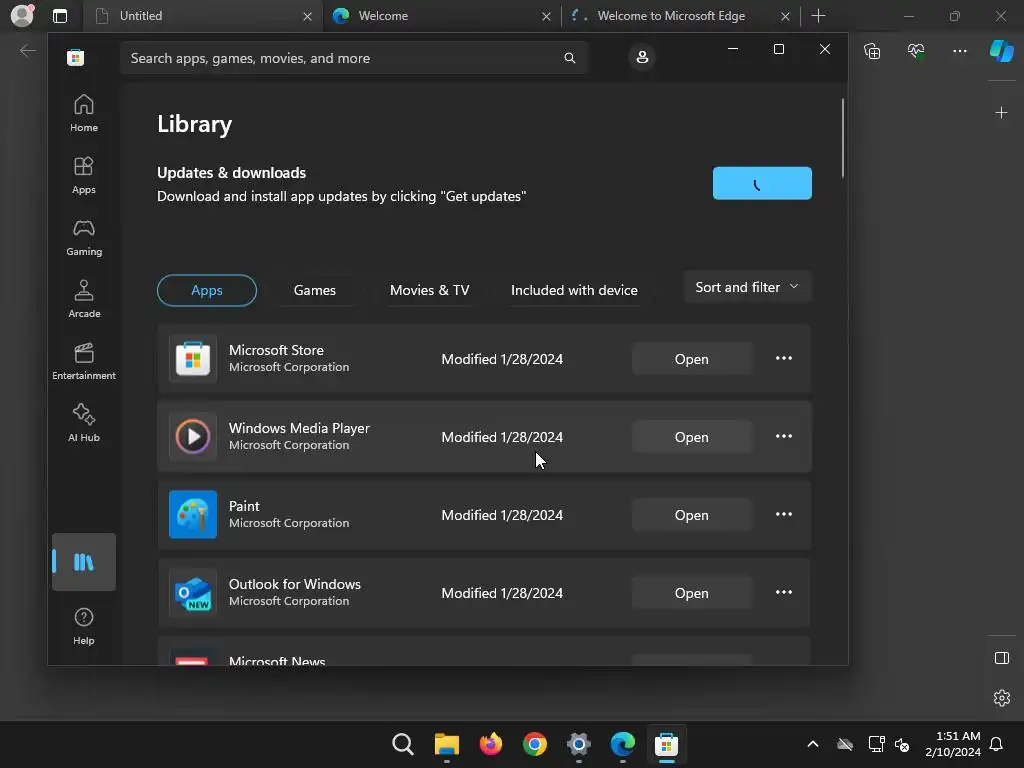
Task: Open Microsoft Store from the library list
Action: tap(692, 359)
